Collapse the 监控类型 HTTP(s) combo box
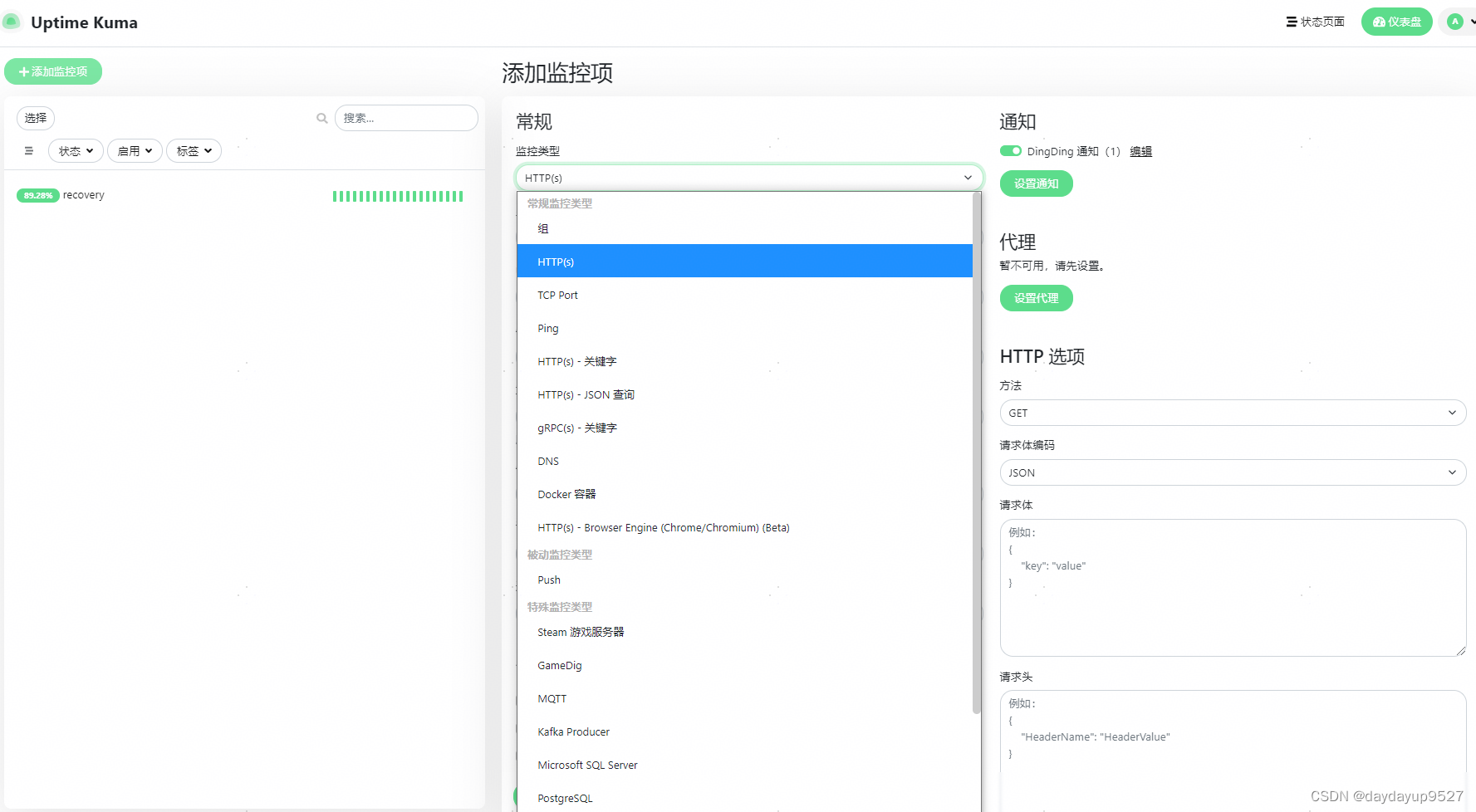Screen dimensions: 1476x812 tap(749, 178)
